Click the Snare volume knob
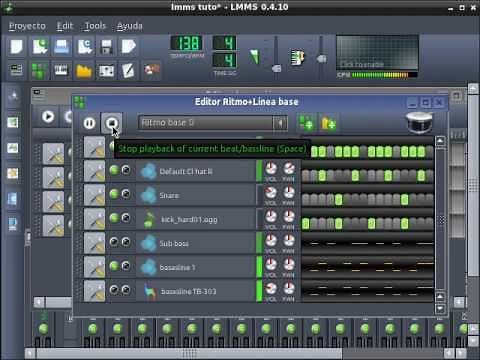Viewport: 480px width, 360px height. tap(271, 192)
